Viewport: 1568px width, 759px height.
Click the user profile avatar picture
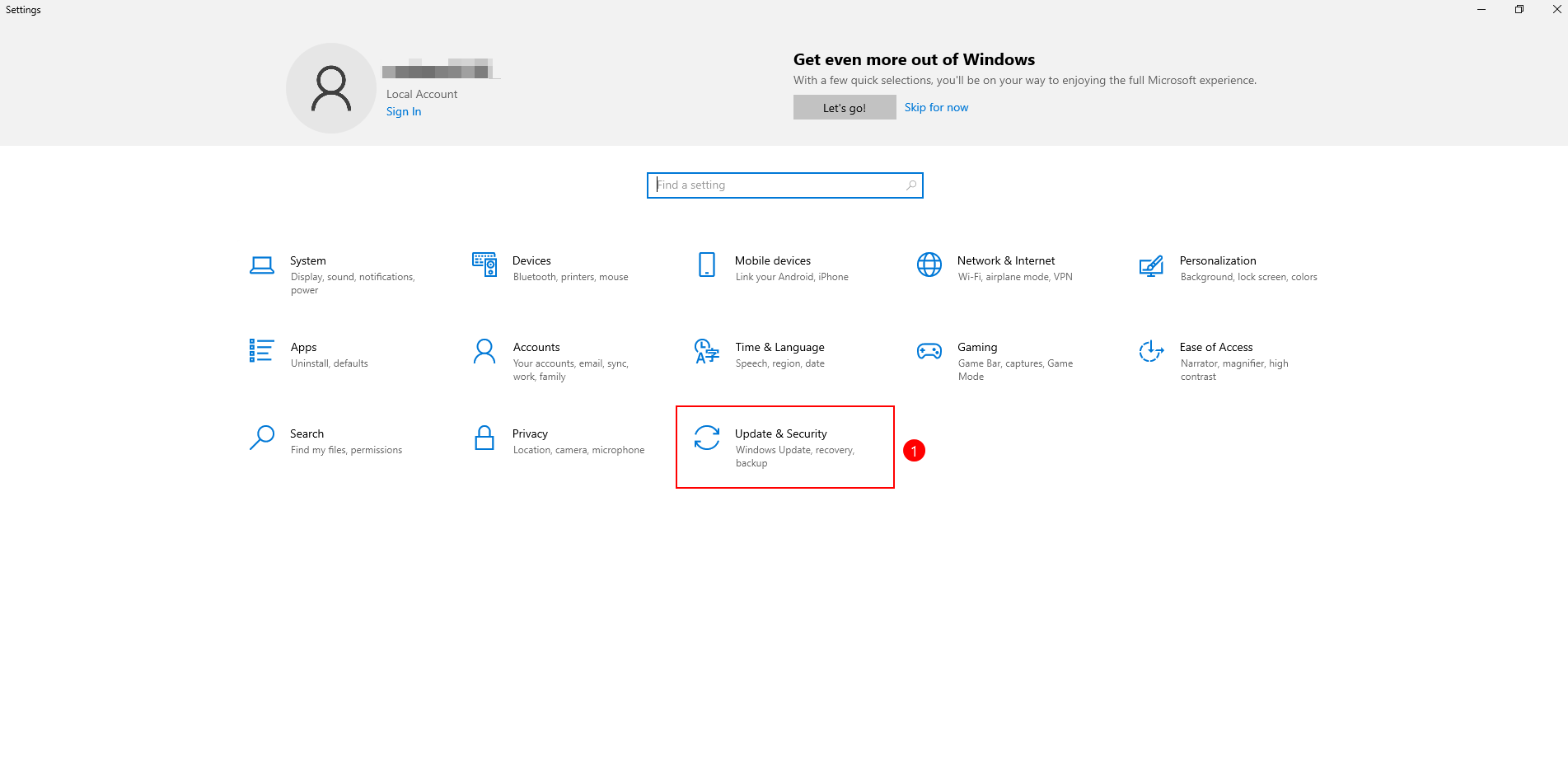331,88
